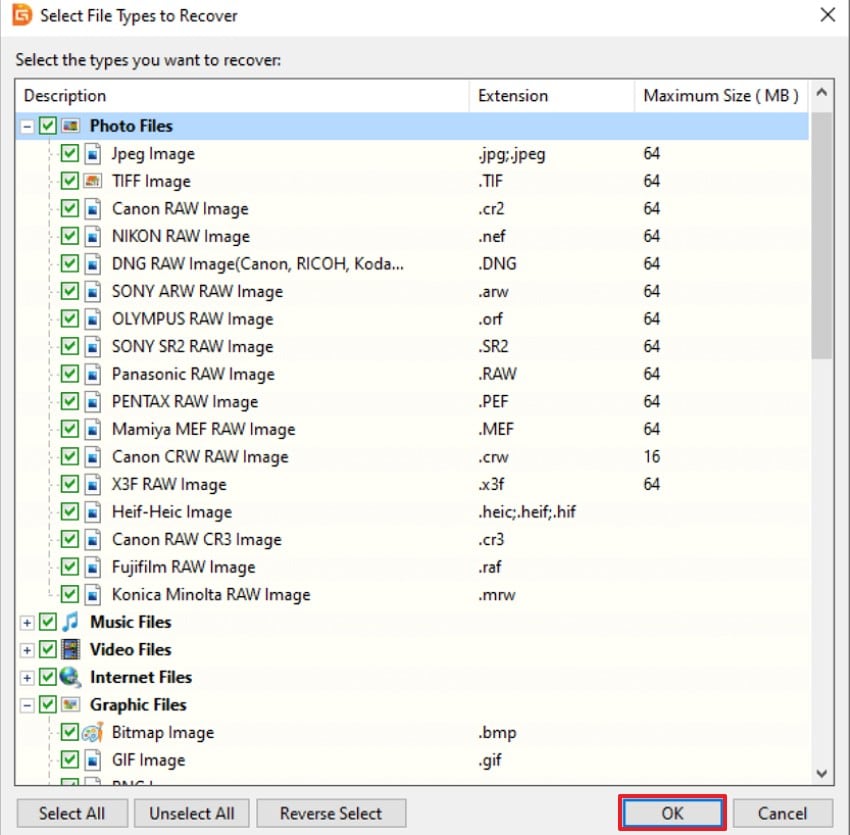Click the scrollbar up arrow
This screenshot has height=835, width=850.
[822, 93]
